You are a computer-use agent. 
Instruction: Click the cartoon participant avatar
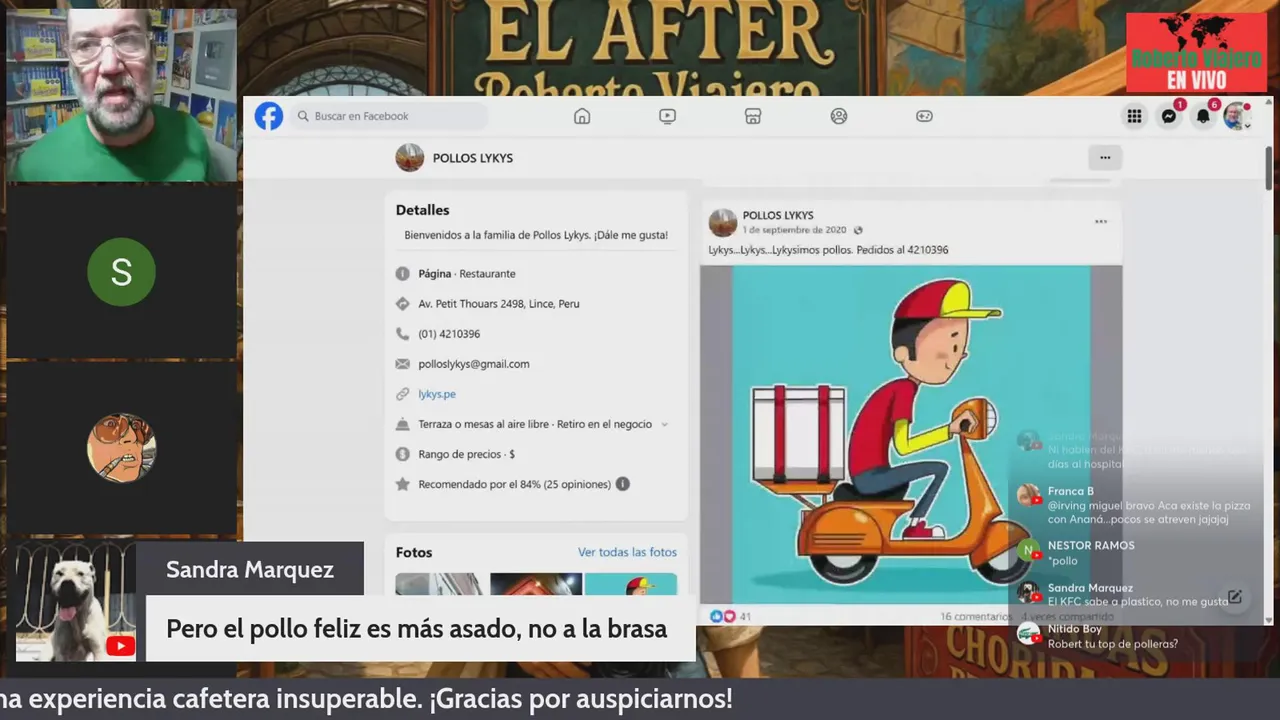tap(121, 447)
